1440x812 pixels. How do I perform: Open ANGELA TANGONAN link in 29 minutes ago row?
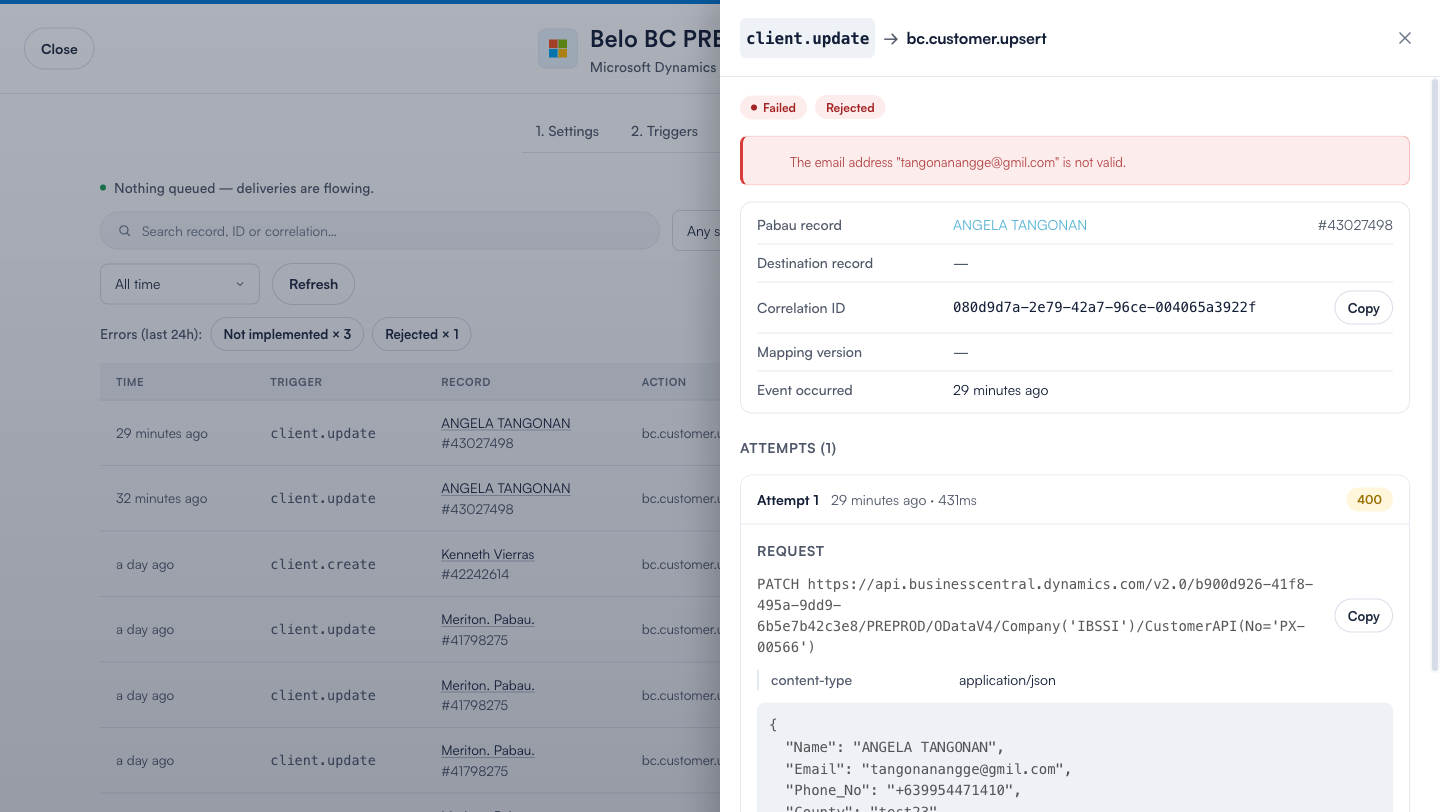(x=506, y=423)
